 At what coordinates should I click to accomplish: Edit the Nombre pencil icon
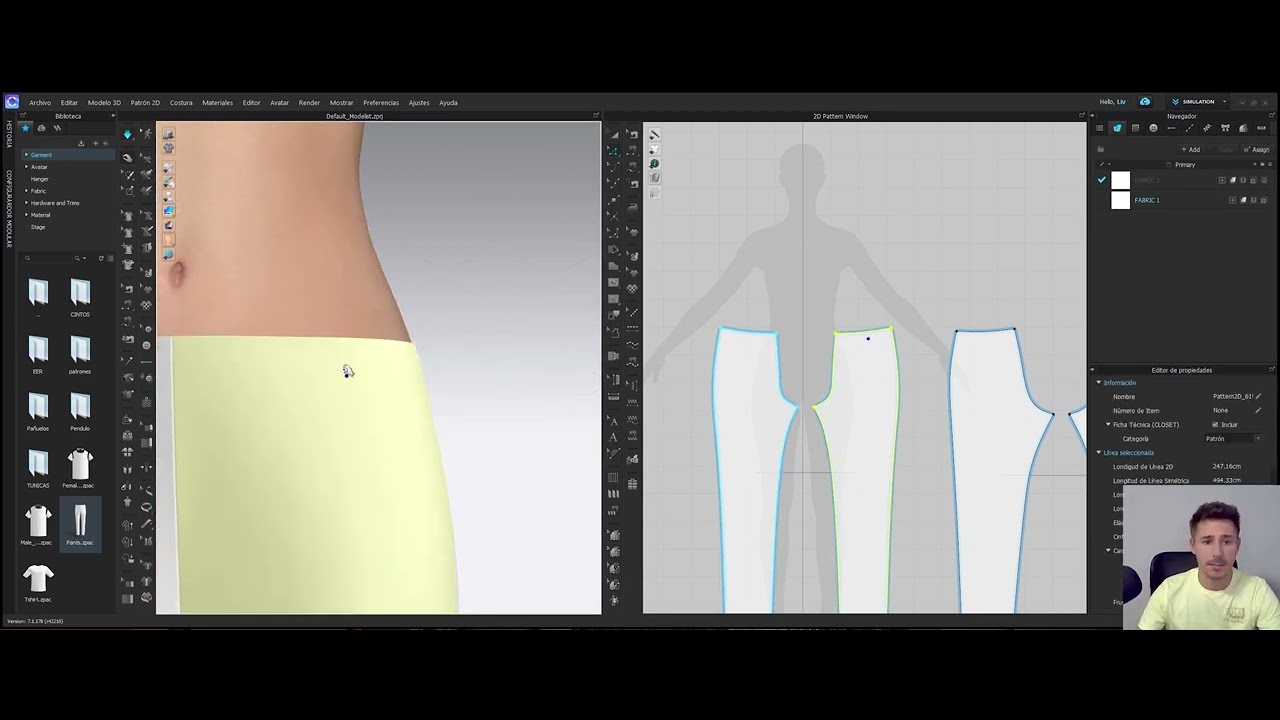point(1258,397)
